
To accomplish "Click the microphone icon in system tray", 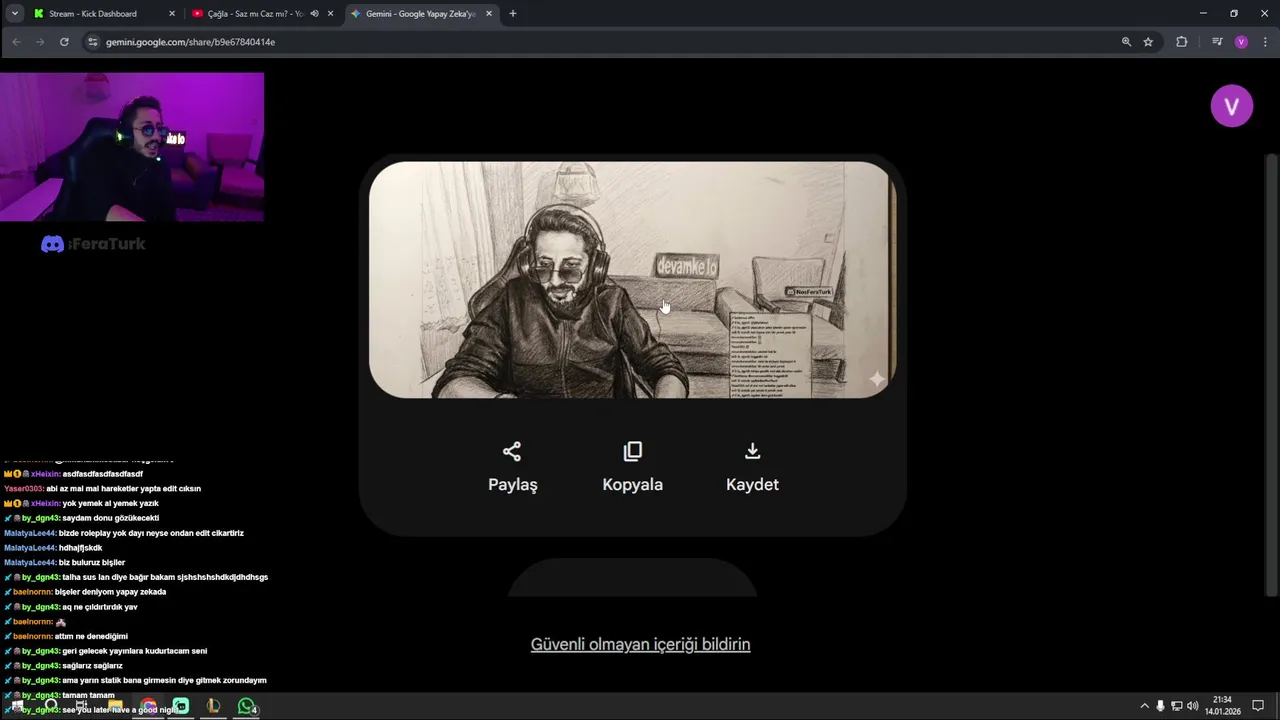I will [1160, 706].
